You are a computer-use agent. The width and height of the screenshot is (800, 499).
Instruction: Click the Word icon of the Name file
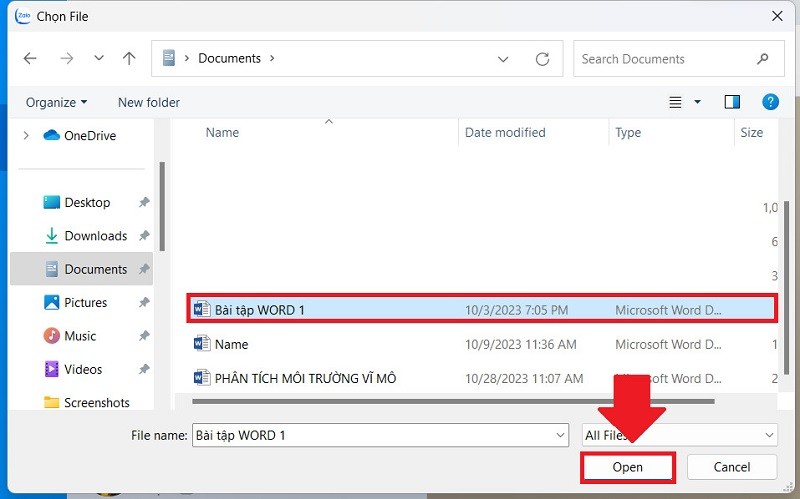(x=202, y=343)
